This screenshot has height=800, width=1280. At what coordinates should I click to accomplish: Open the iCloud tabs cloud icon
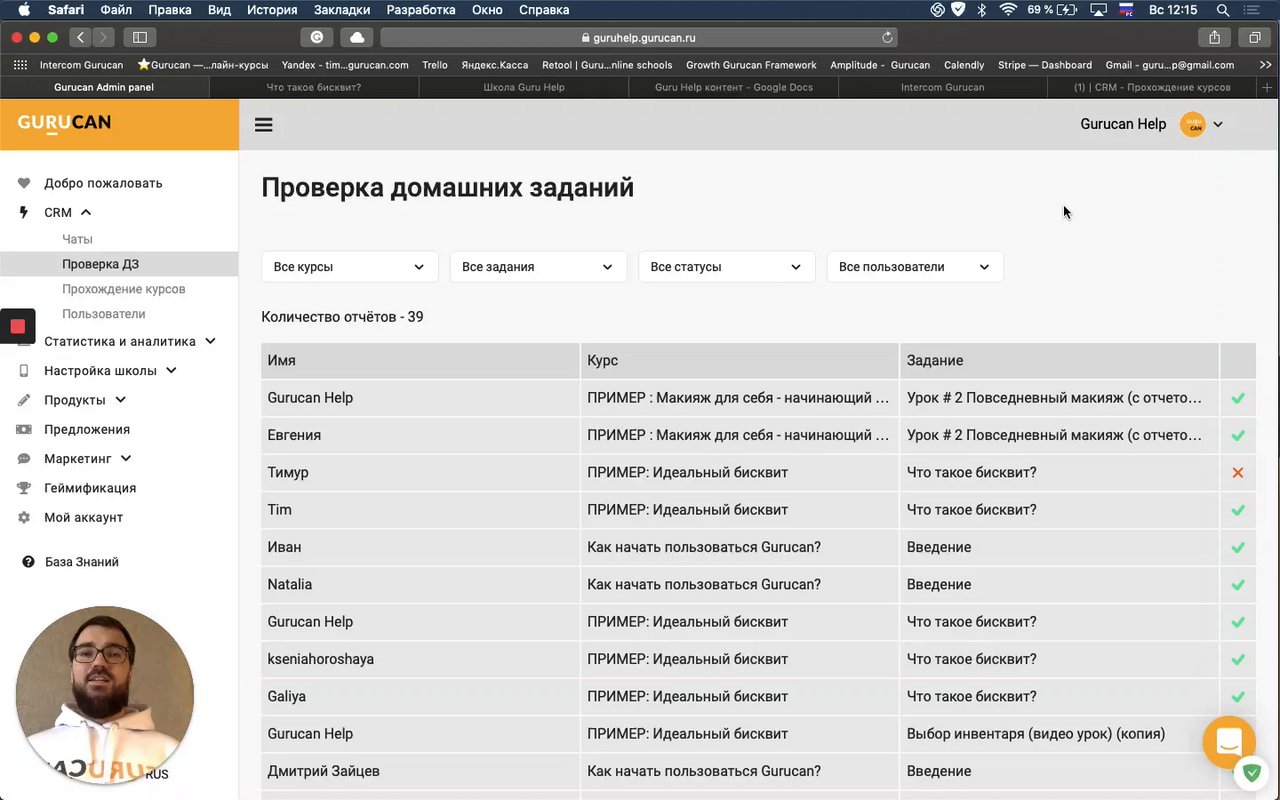click(357, 37)
